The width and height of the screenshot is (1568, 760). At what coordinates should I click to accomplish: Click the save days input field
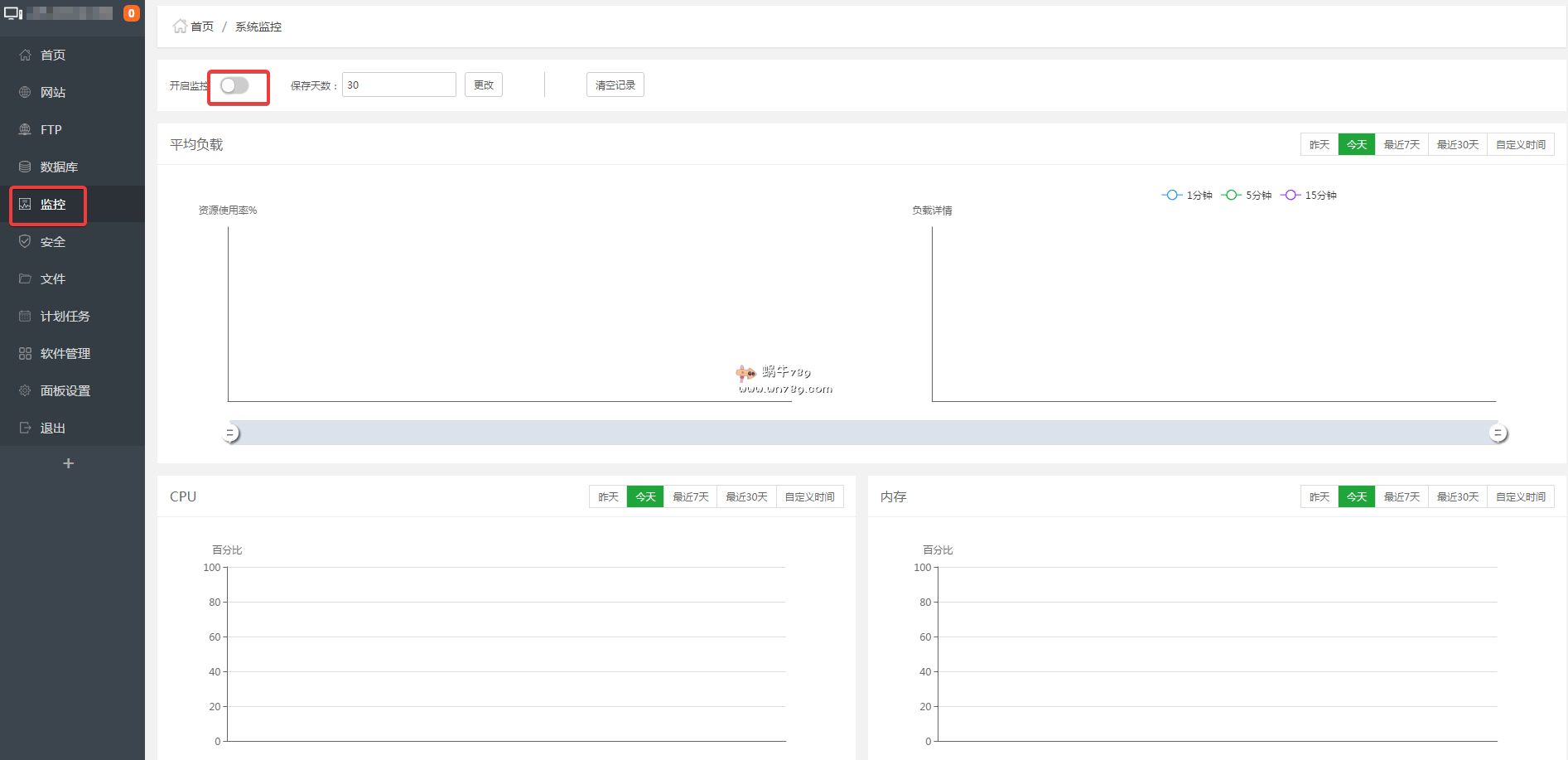[398, 85]
